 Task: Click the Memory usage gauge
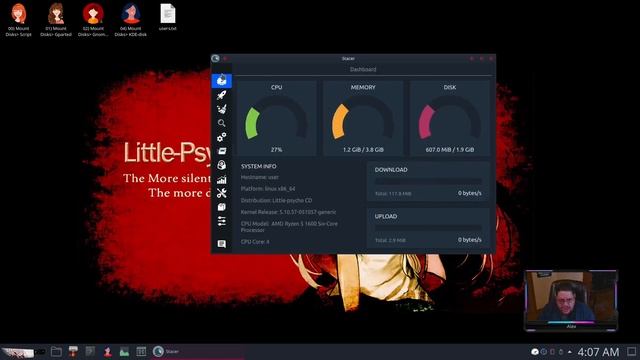(x=363, y=118)
